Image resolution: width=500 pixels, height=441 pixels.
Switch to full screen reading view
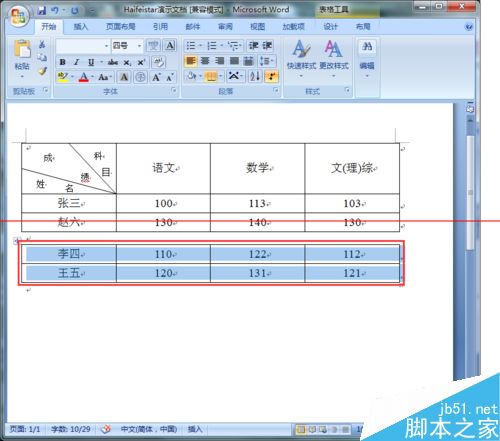(x=312, y=429)
